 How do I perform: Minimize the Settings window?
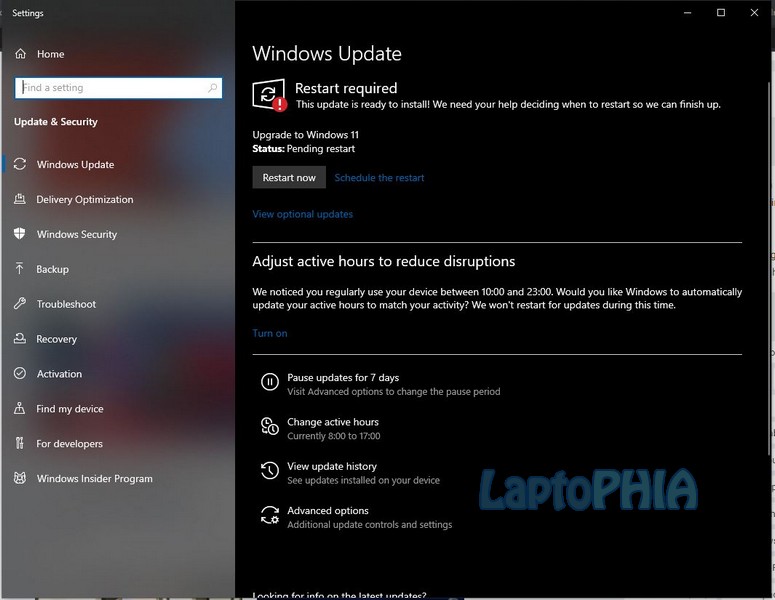click(x=688, y=13)
